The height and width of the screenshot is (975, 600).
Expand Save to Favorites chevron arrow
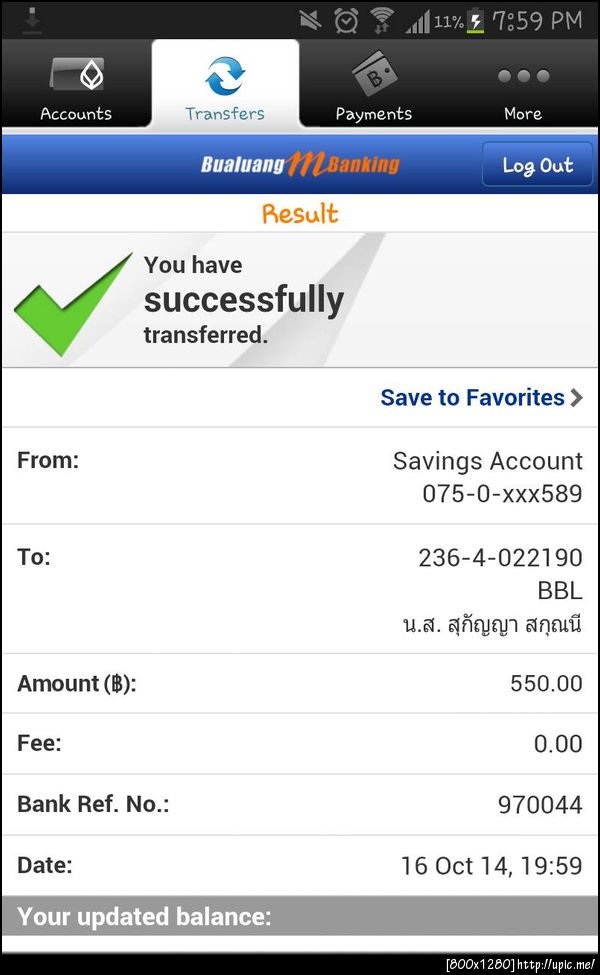tap(576, 398)
